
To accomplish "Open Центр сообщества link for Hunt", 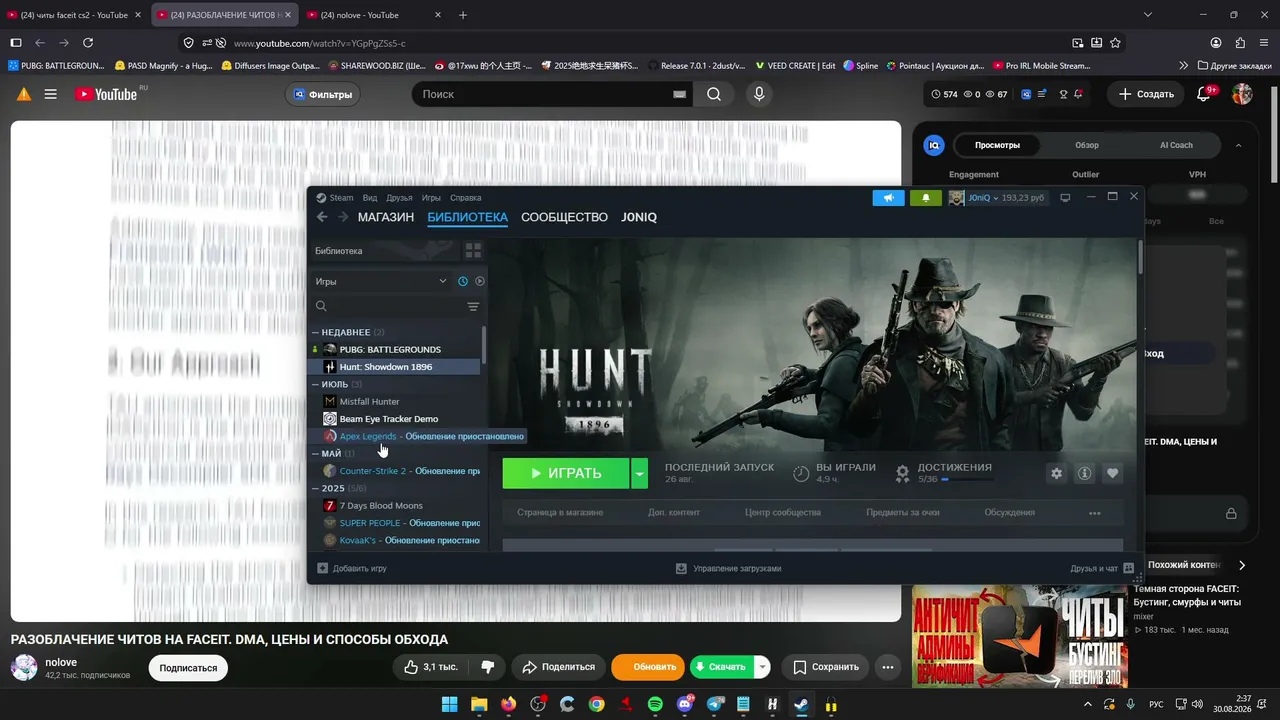I will (x=783, y=512).
